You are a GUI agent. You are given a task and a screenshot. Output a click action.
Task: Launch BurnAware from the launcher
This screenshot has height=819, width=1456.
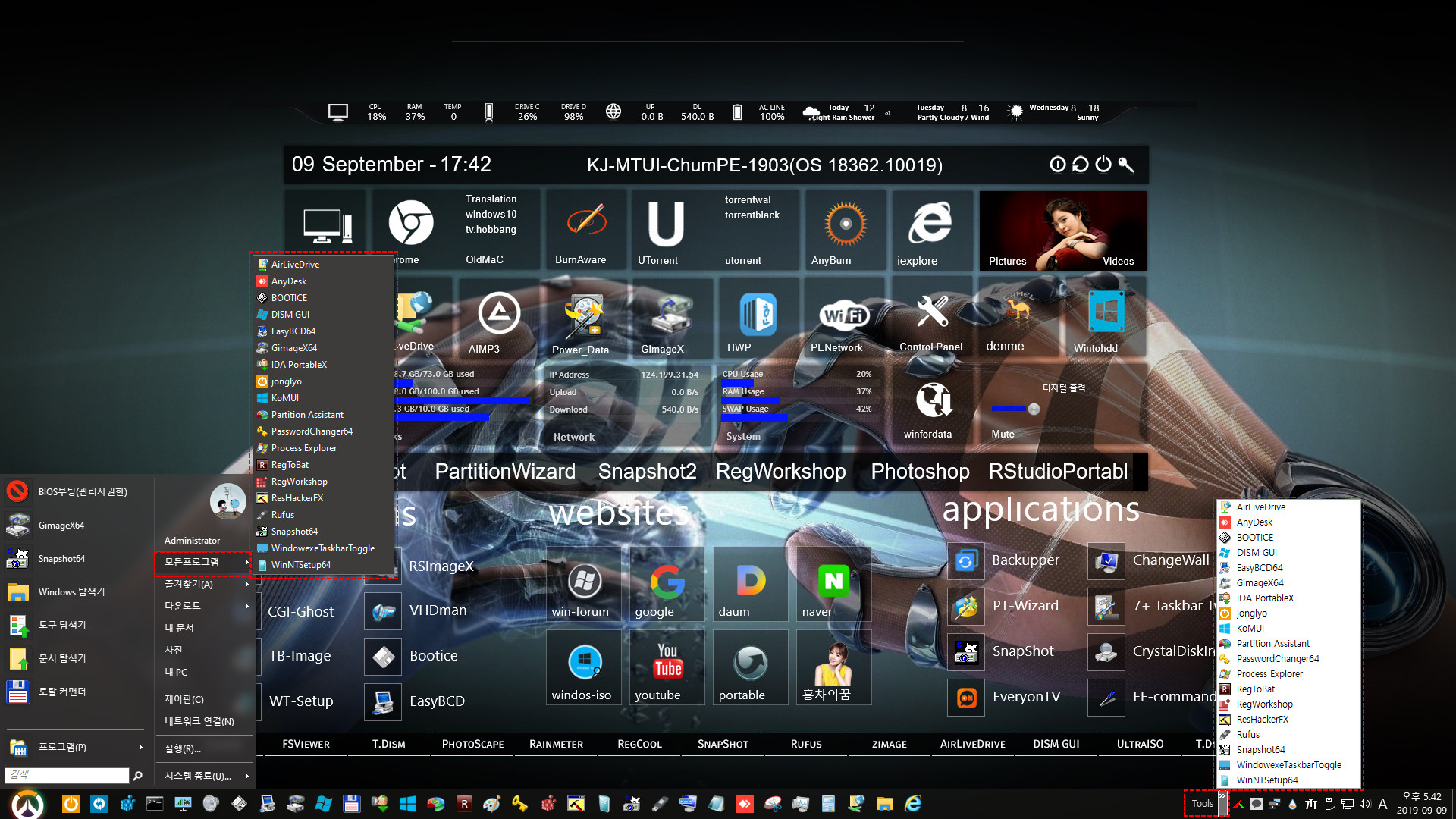pyautogui.click(x=586, y=221)
